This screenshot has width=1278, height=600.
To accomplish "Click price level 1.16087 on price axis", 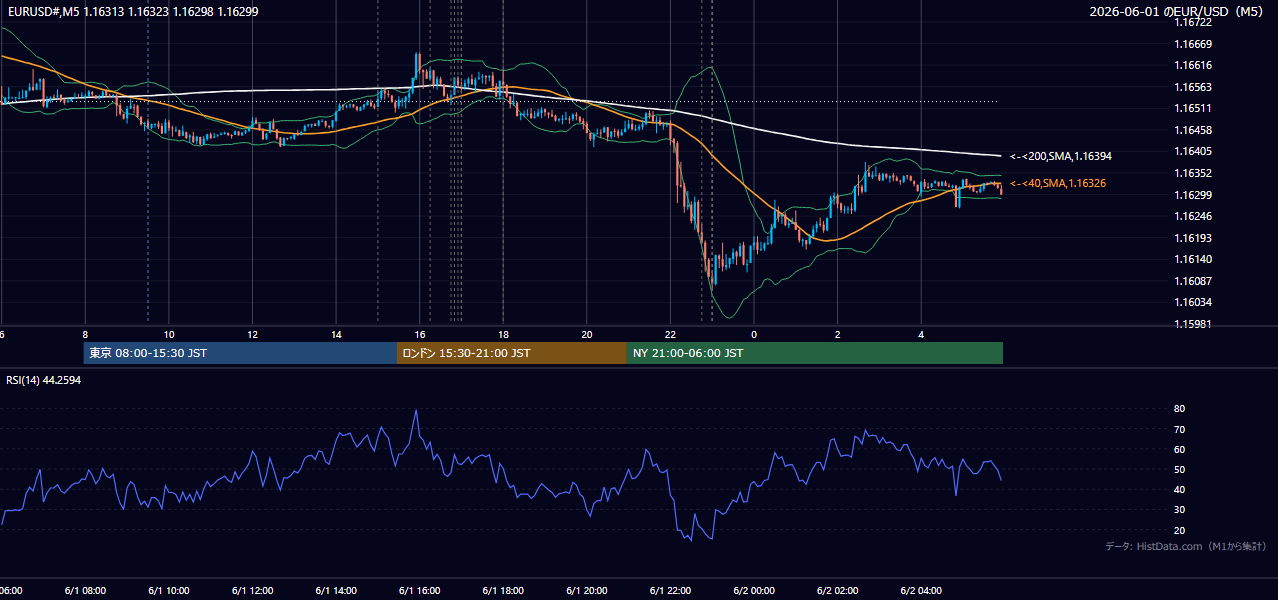I will [x=1194, y=281].
